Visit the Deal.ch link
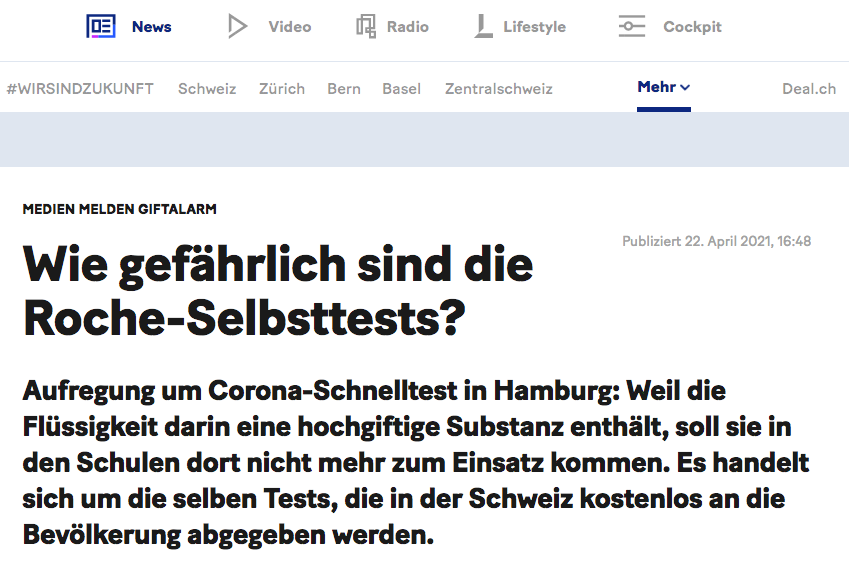 [x=809, y=88]
